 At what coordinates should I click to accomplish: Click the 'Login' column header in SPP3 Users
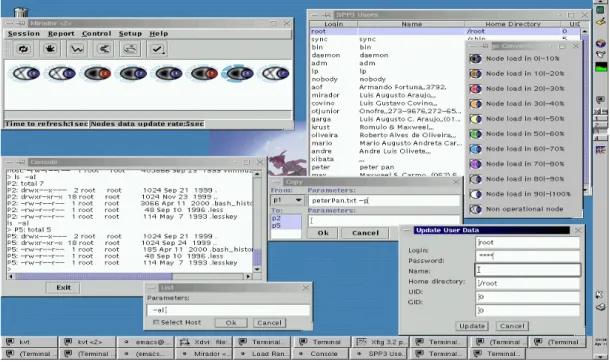(334, 24)
